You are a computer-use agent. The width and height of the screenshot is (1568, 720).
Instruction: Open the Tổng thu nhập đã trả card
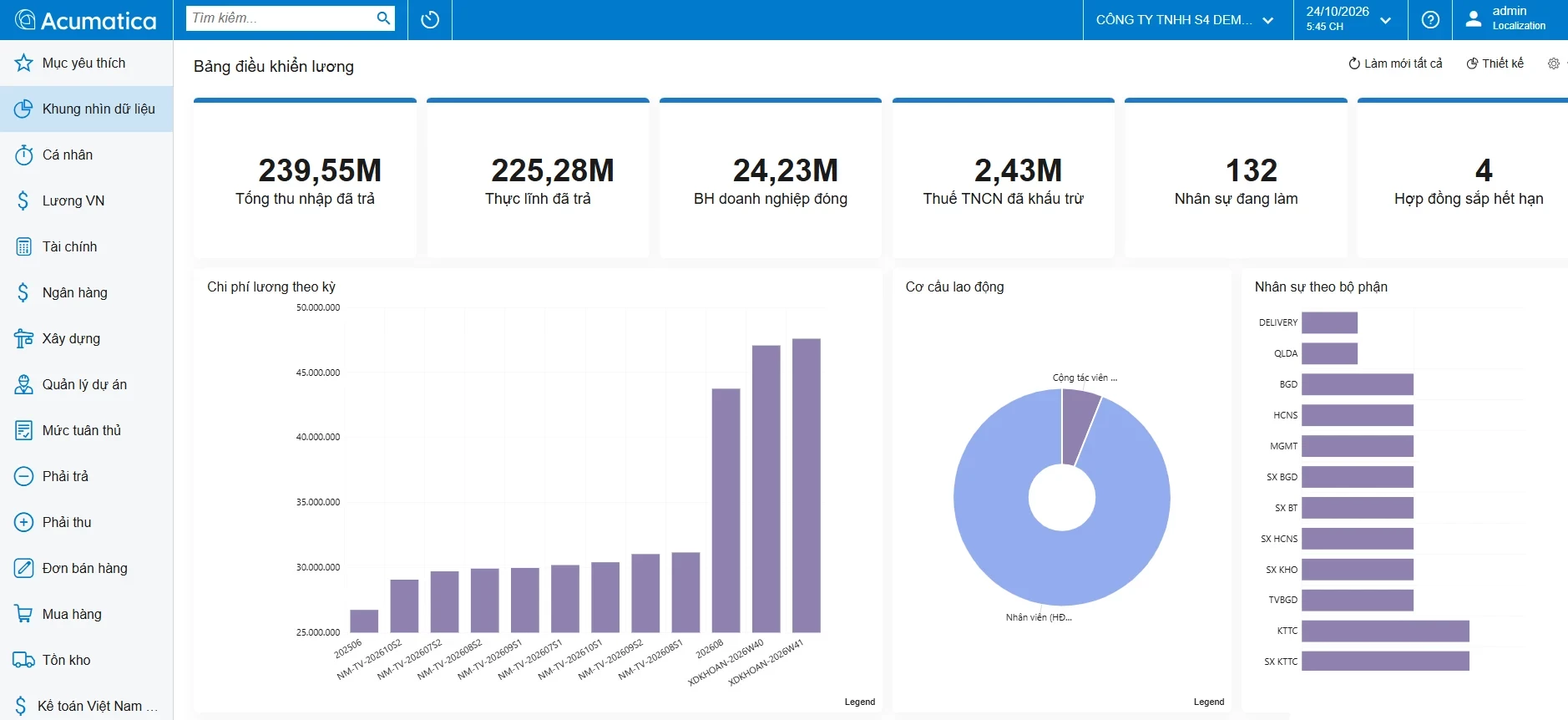click(x=305, y=178)
